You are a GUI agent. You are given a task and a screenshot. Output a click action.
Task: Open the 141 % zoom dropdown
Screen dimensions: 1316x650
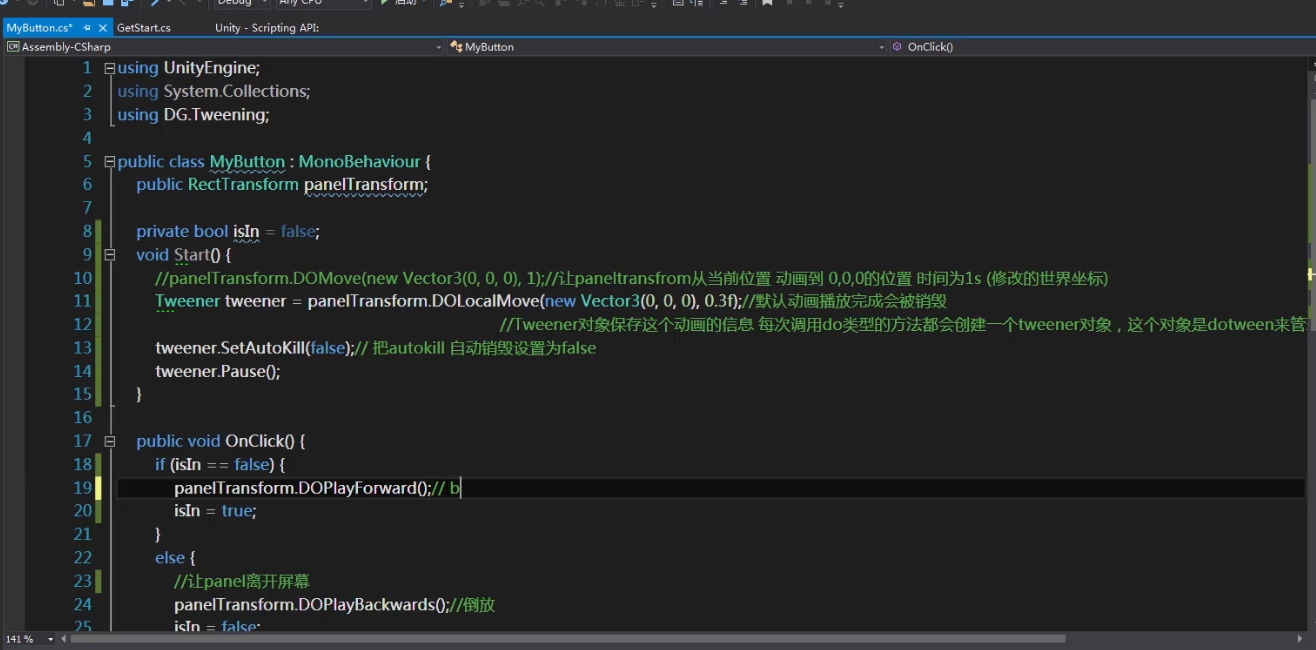pos(29,638)
